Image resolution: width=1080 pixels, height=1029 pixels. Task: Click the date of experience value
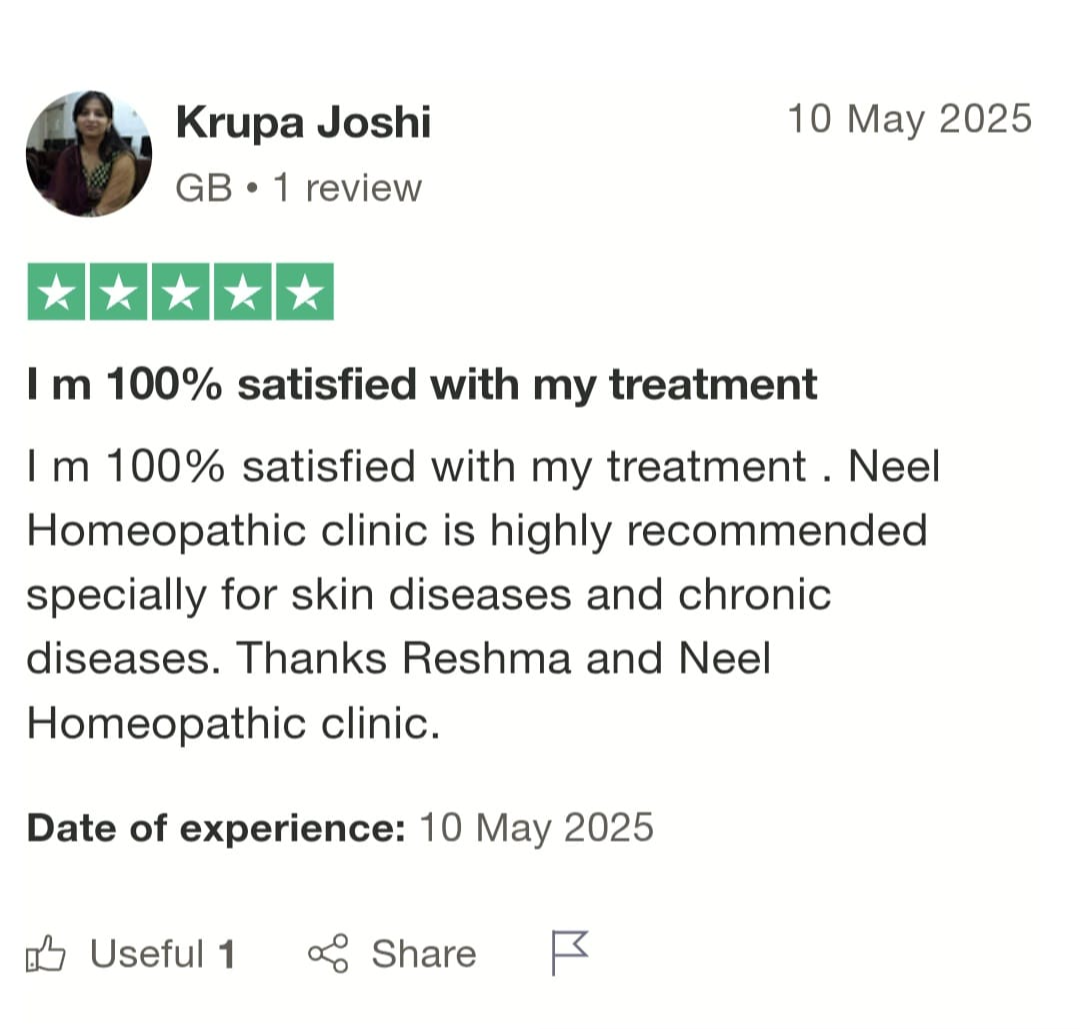[536, 828]
